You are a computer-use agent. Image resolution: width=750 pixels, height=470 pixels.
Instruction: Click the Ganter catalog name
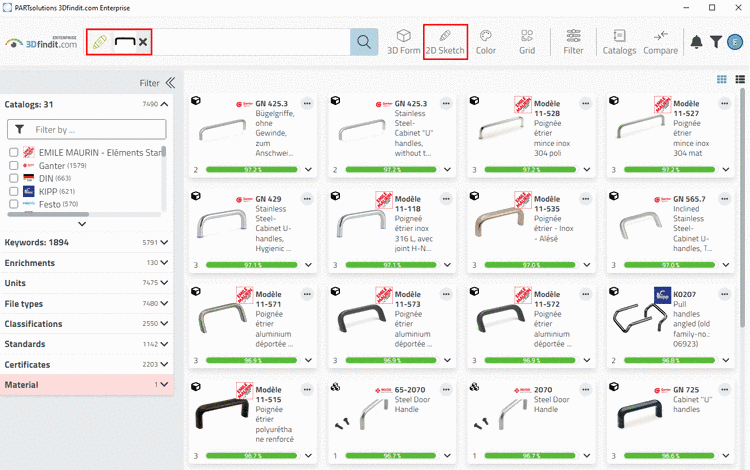click(x=52, y=165)
